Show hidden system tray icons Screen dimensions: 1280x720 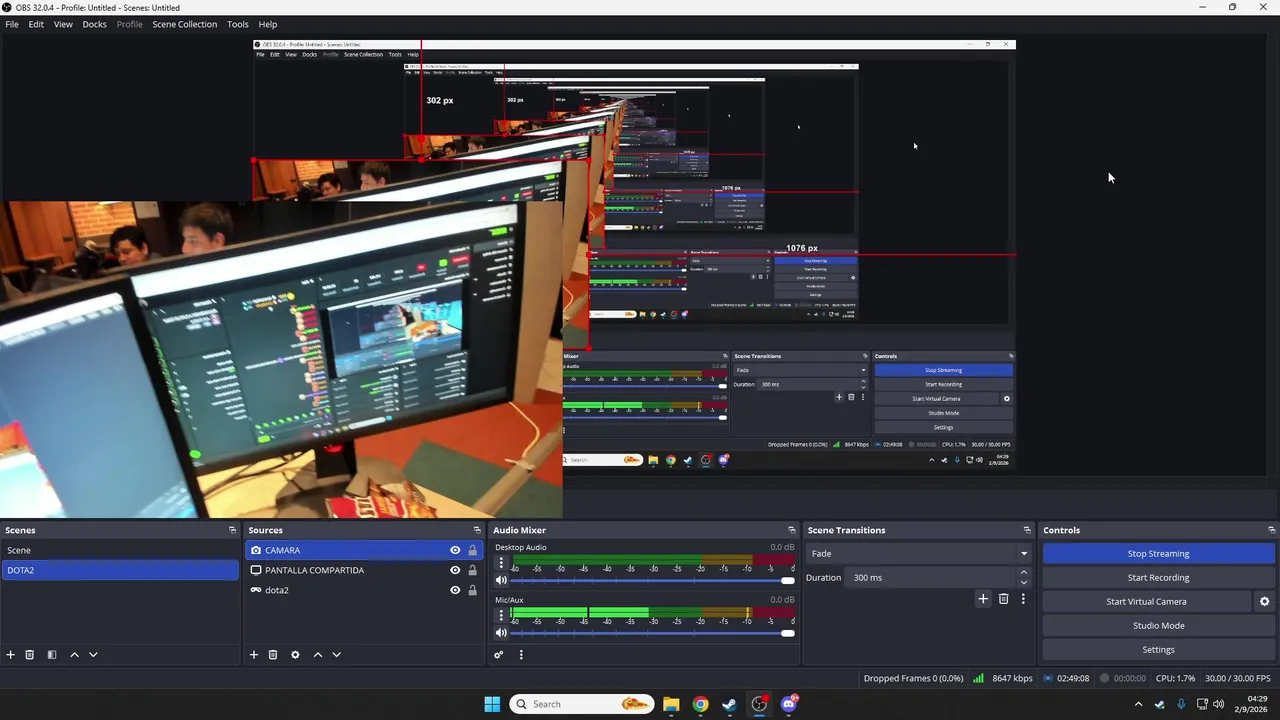[1138, 704]
